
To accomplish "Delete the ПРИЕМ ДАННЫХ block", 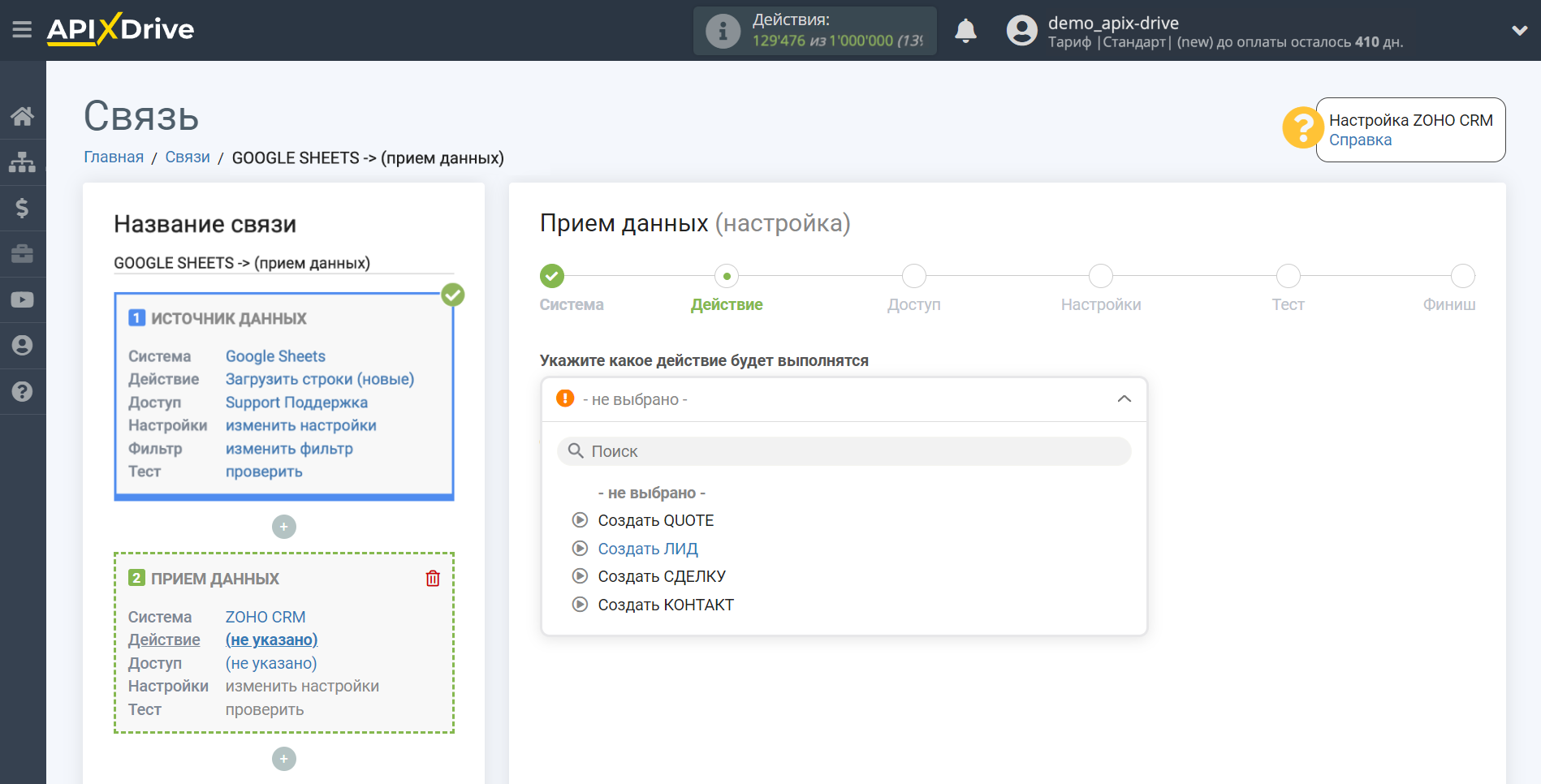I will click(x=433, y=579).
